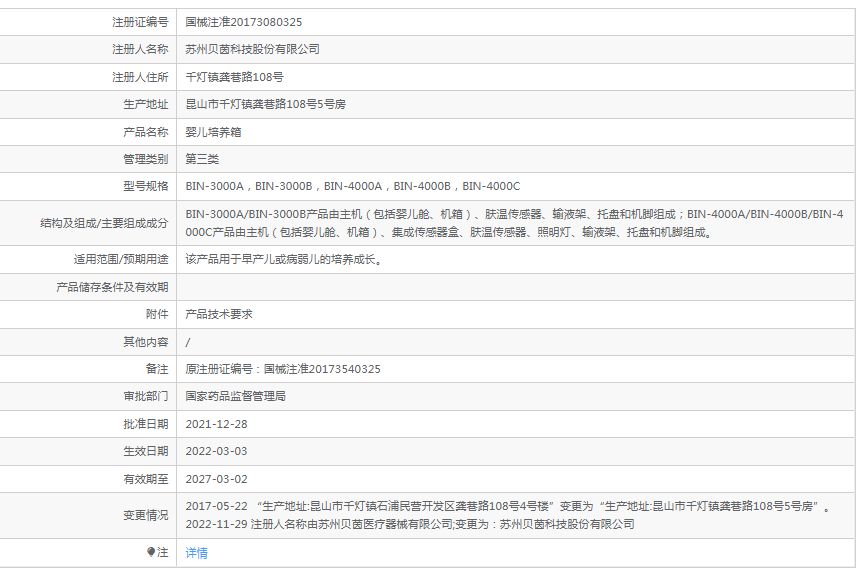Image resolution: width=859 pixels, height=574 pixels.
Task: Click the 生效日期 label
Action: point(146,451)
